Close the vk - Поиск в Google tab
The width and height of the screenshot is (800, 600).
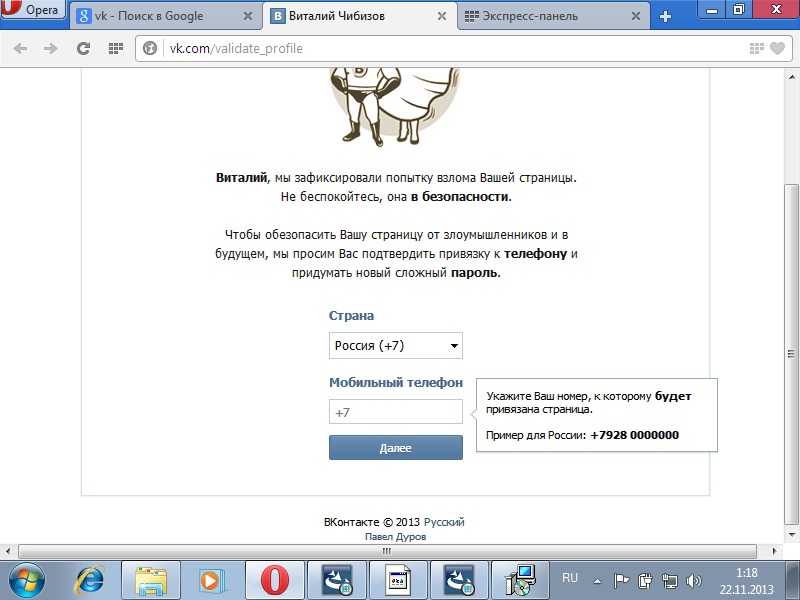pos(247,16)
